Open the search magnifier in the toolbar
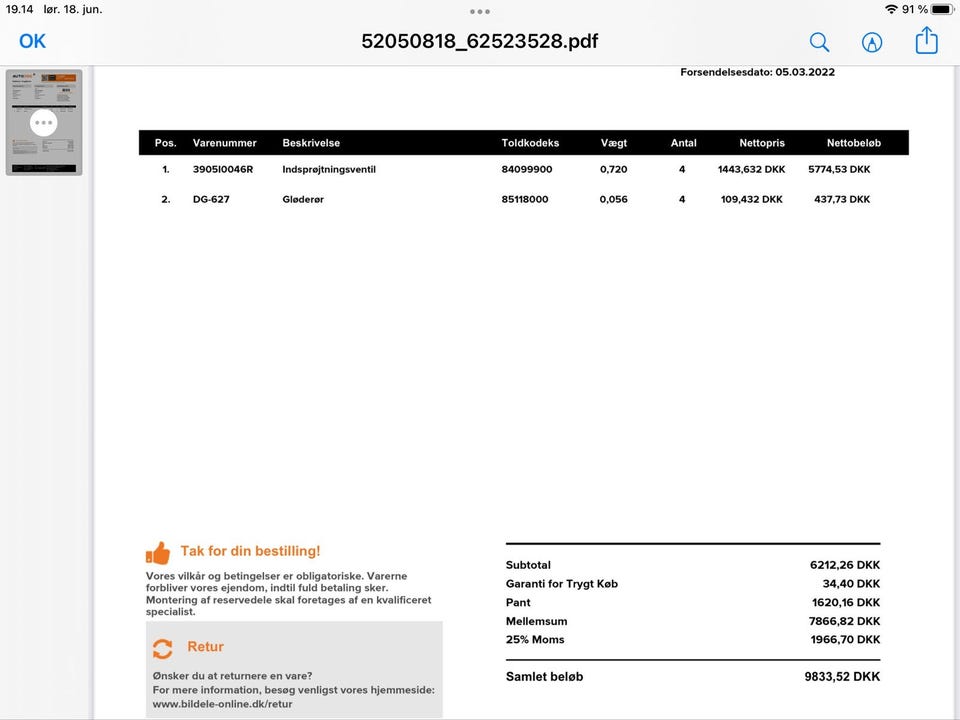 coord(819,42)
